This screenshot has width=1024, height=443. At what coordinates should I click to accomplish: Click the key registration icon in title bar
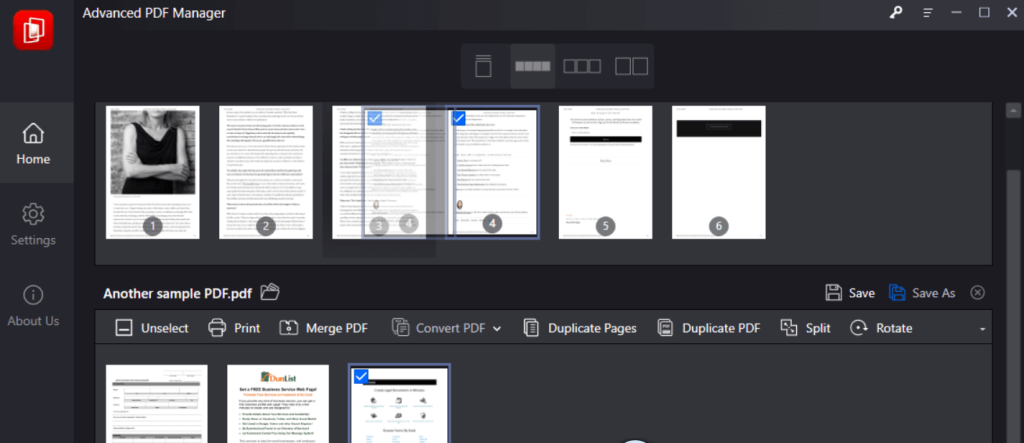click(895, 12)
